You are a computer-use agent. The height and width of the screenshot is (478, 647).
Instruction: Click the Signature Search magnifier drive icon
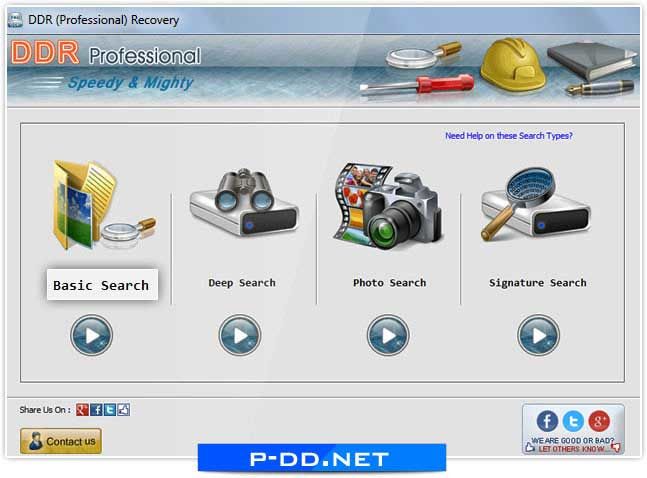point(535,204)
